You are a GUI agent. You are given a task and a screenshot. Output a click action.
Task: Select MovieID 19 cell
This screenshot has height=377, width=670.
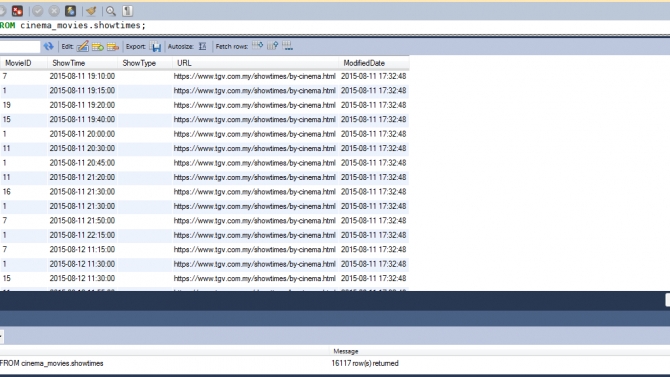[24, 105]
